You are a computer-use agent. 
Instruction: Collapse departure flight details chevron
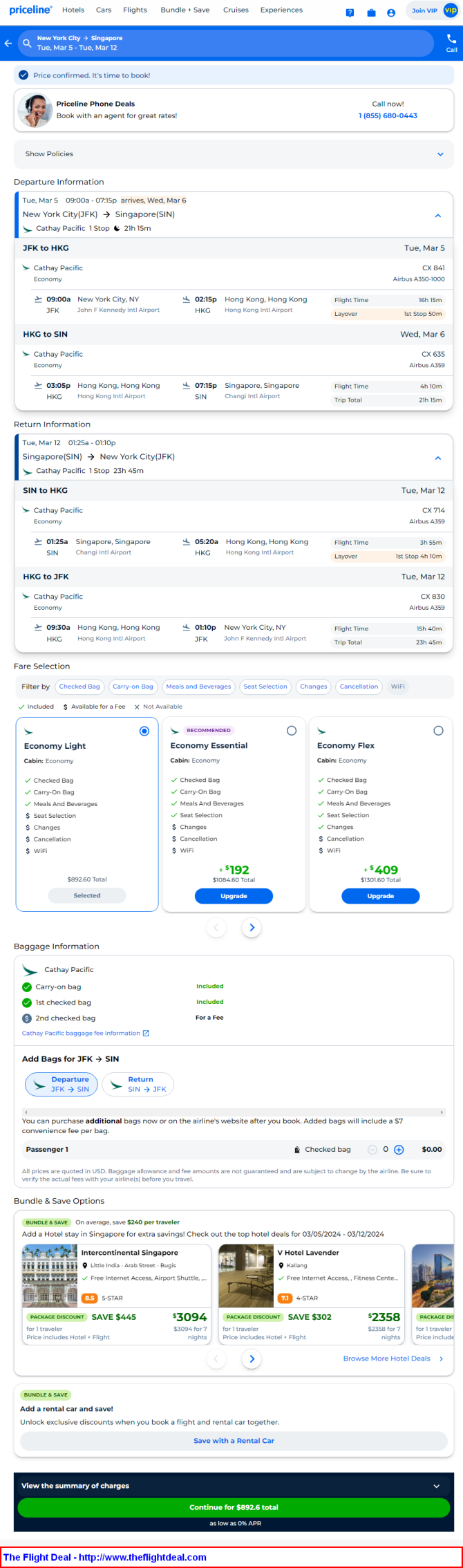(x=437, y=216)
